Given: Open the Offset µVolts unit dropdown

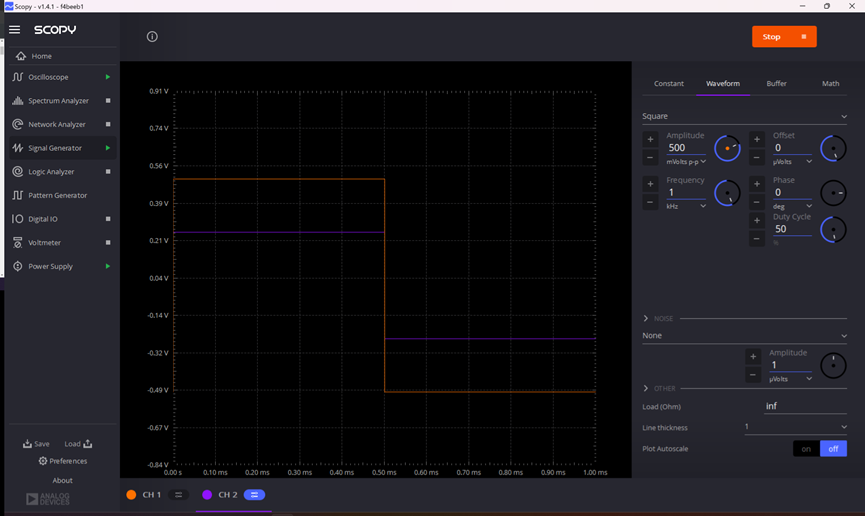Looking at the screenshot, I should [792, 162].
